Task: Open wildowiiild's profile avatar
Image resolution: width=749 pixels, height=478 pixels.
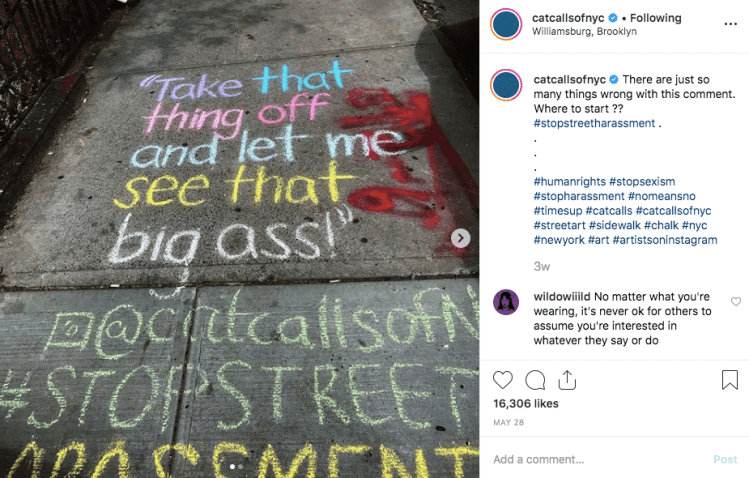Action: [506, 302]
